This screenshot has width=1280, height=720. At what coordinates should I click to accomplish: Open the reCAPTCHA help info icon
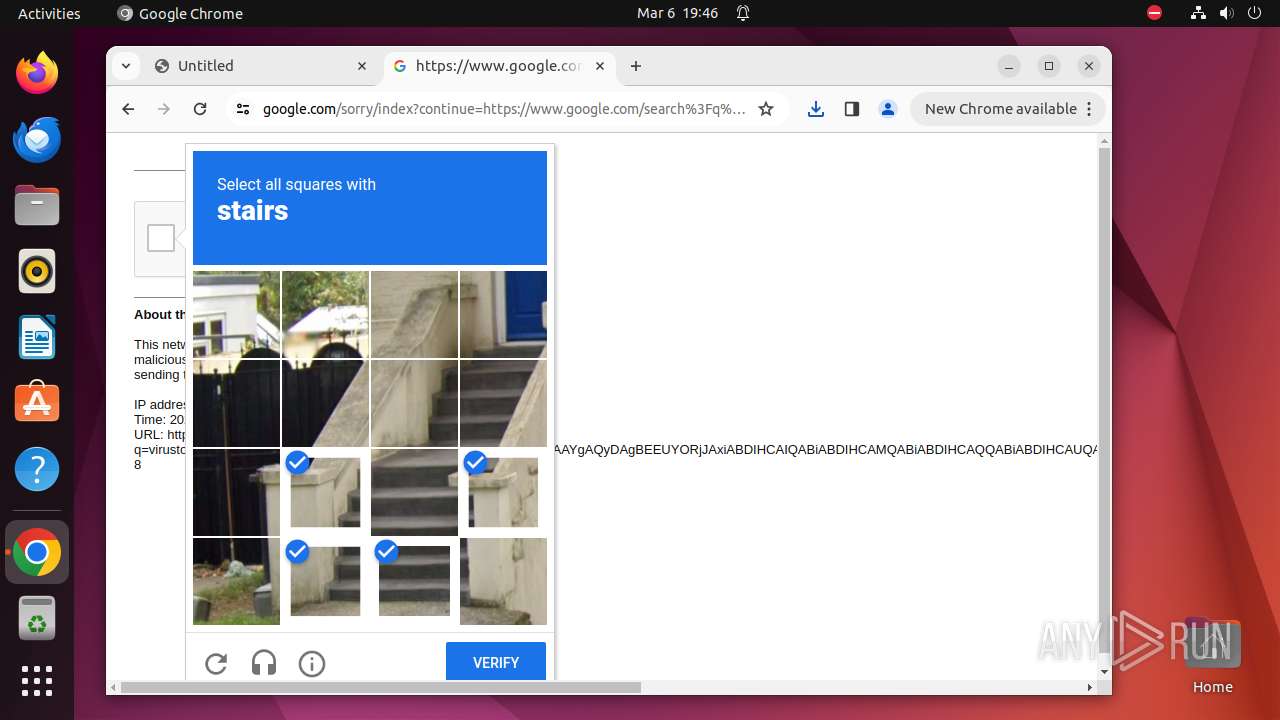312,663
